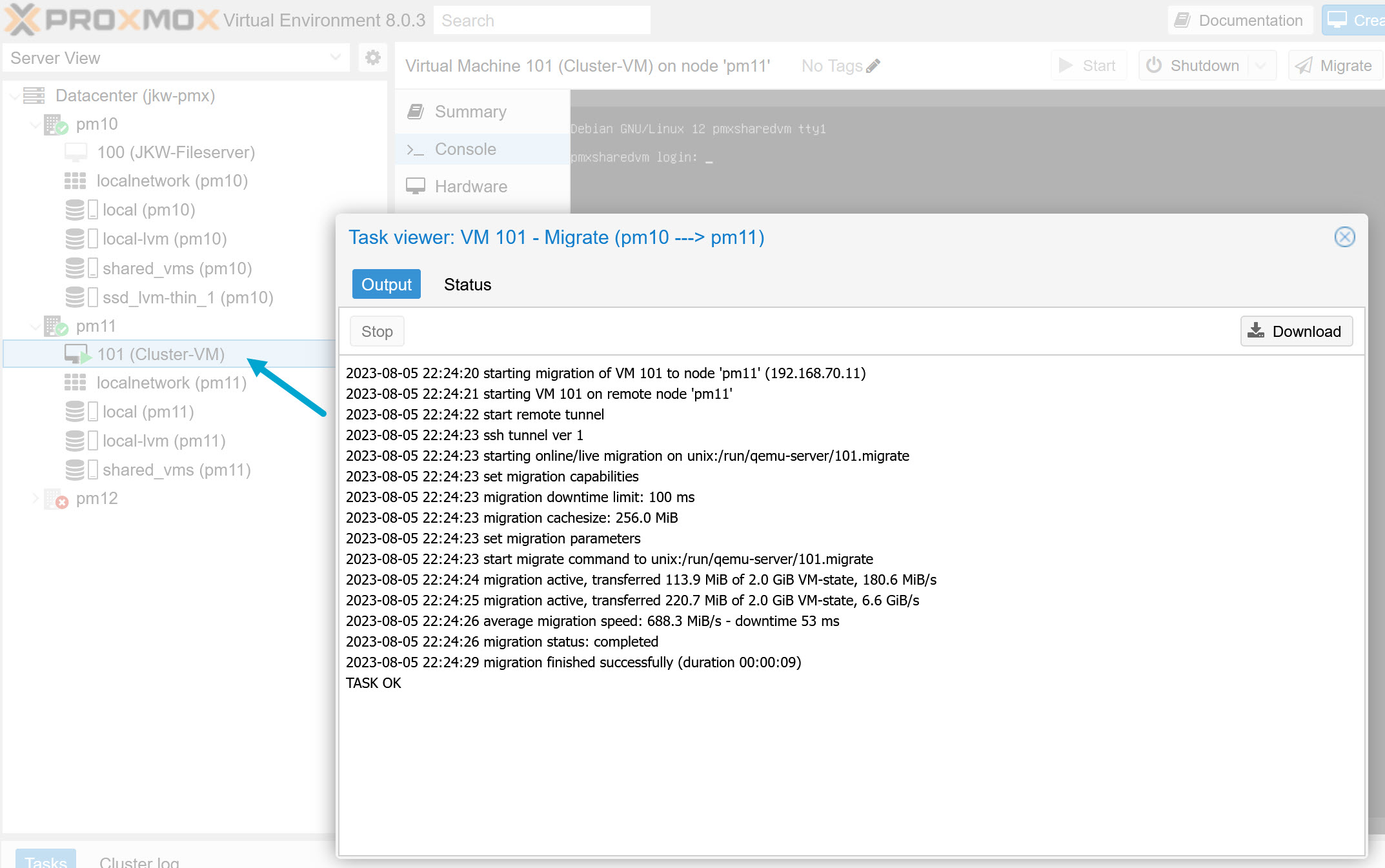Click the Datacenter server icon
The width and height of the screenshot is (1385, 868).
(x=34, y=96)
